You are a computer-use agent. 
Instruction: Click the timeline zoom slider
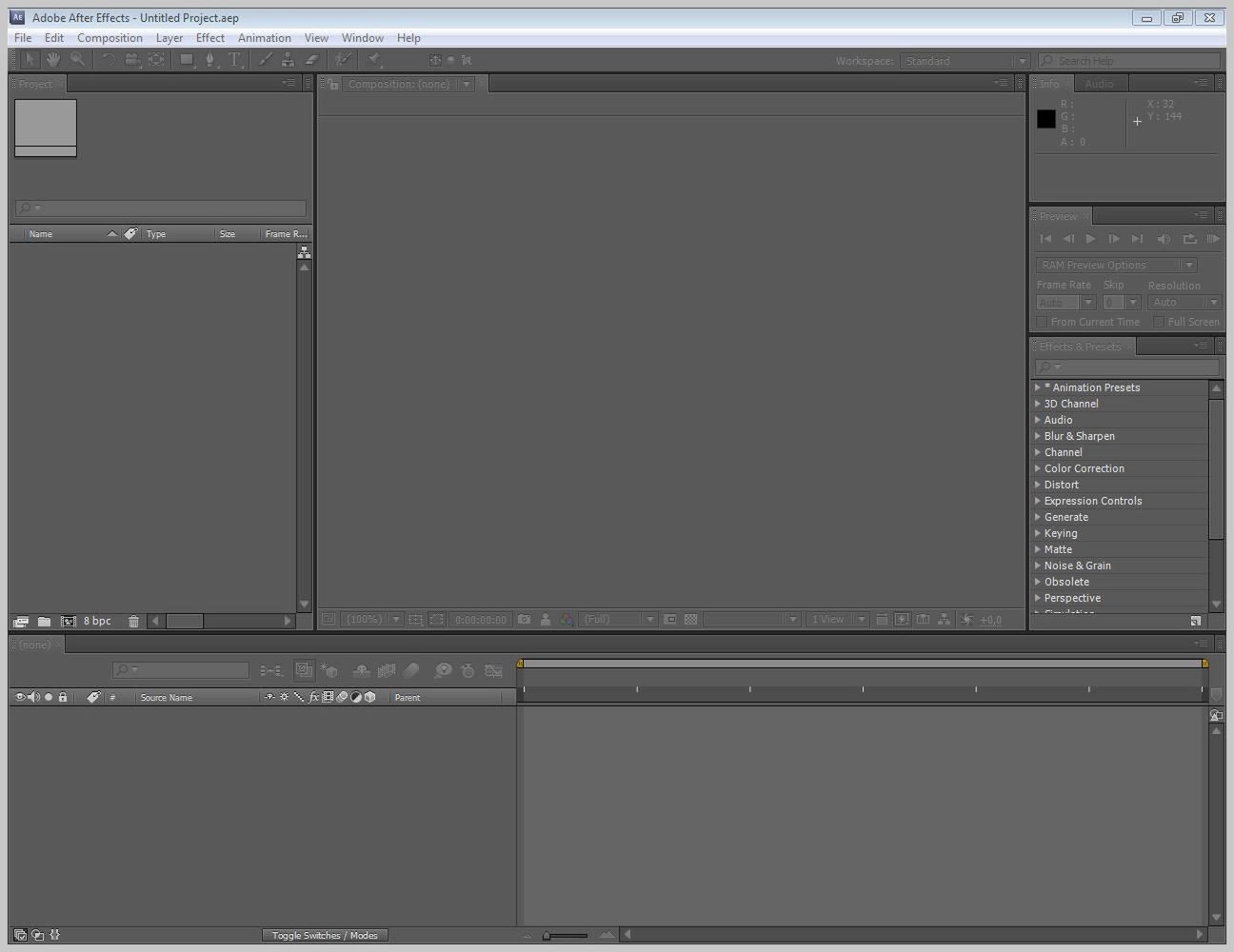coord(567,935)
